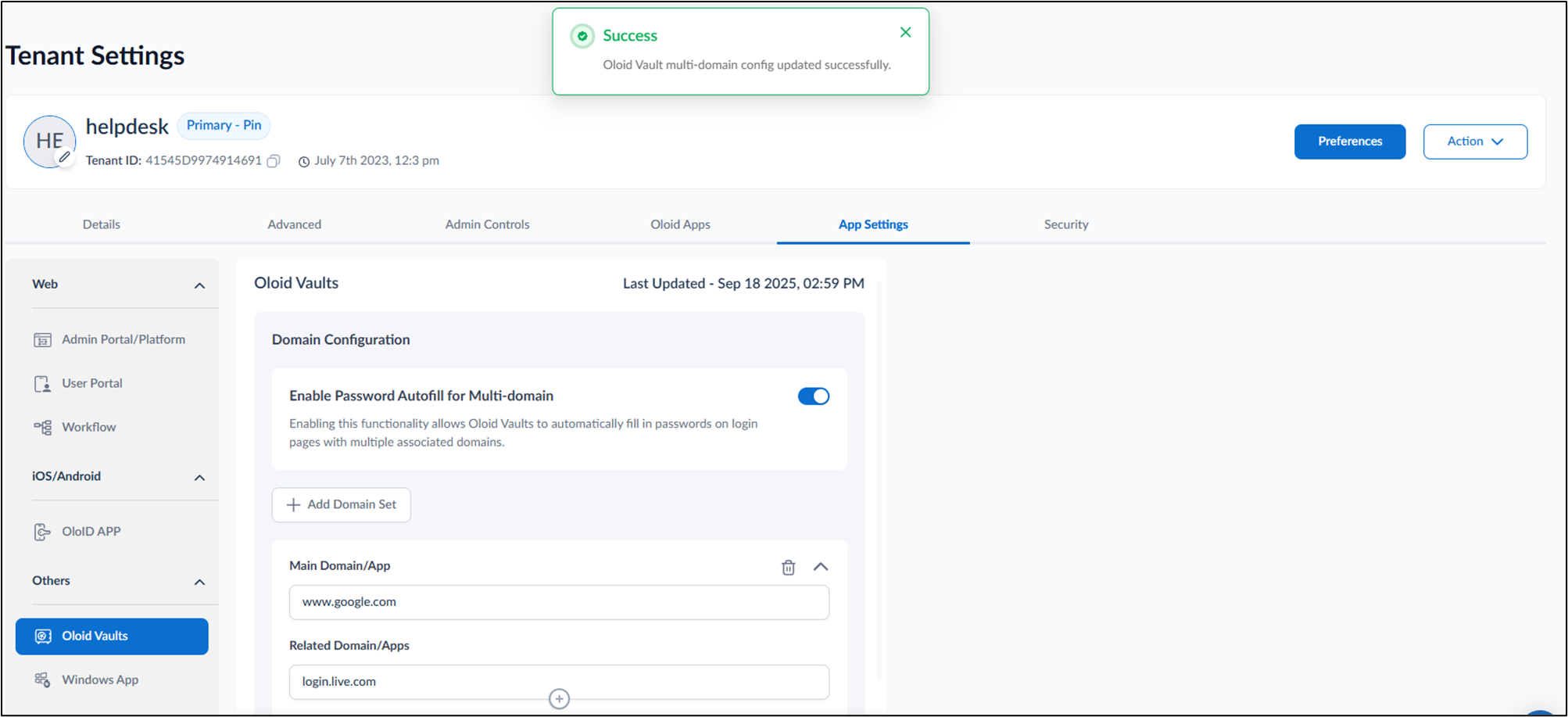1568x717 pixels.
Task: Click the User Portal icon
Action: pyautogui.click(x=42, y=384)
